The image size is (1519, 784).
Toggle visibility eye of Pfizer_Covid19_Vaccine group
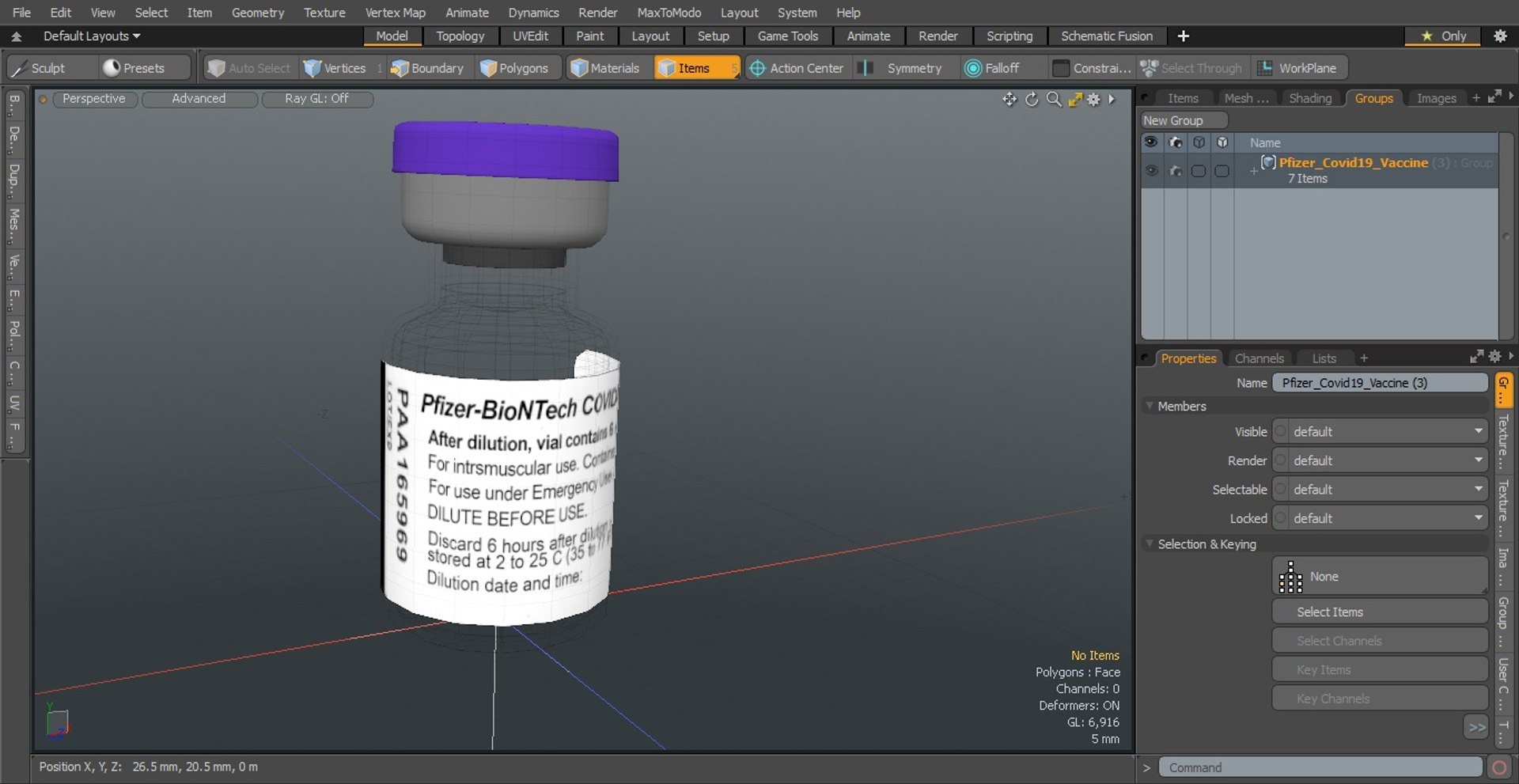(x=1152, y=171)
